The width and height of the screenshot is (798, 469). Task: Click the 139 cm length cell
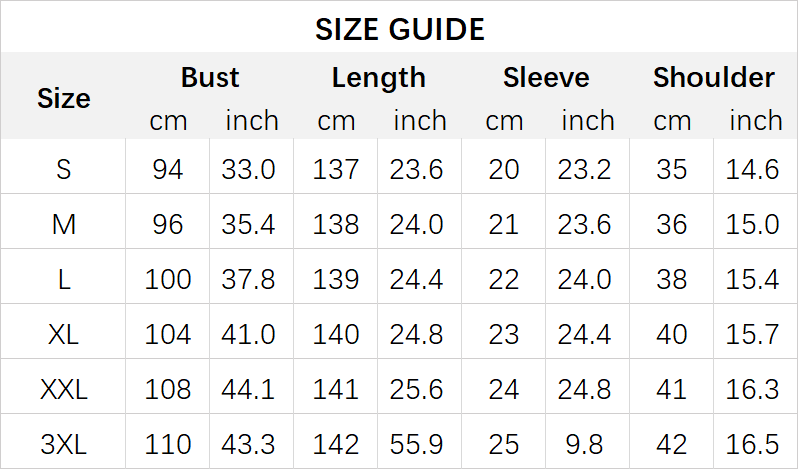pos(335,279)
